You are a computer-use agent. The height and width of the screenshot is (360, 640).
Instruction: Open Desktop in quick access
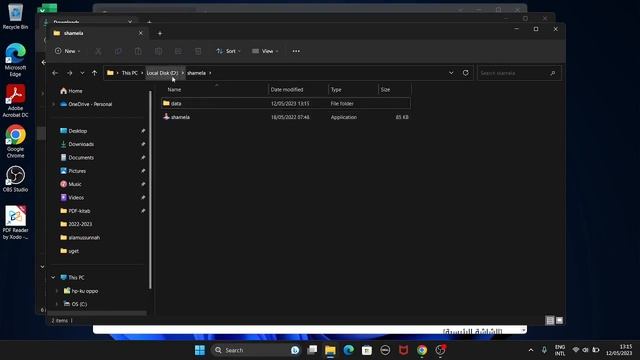(x=73, y=131)
